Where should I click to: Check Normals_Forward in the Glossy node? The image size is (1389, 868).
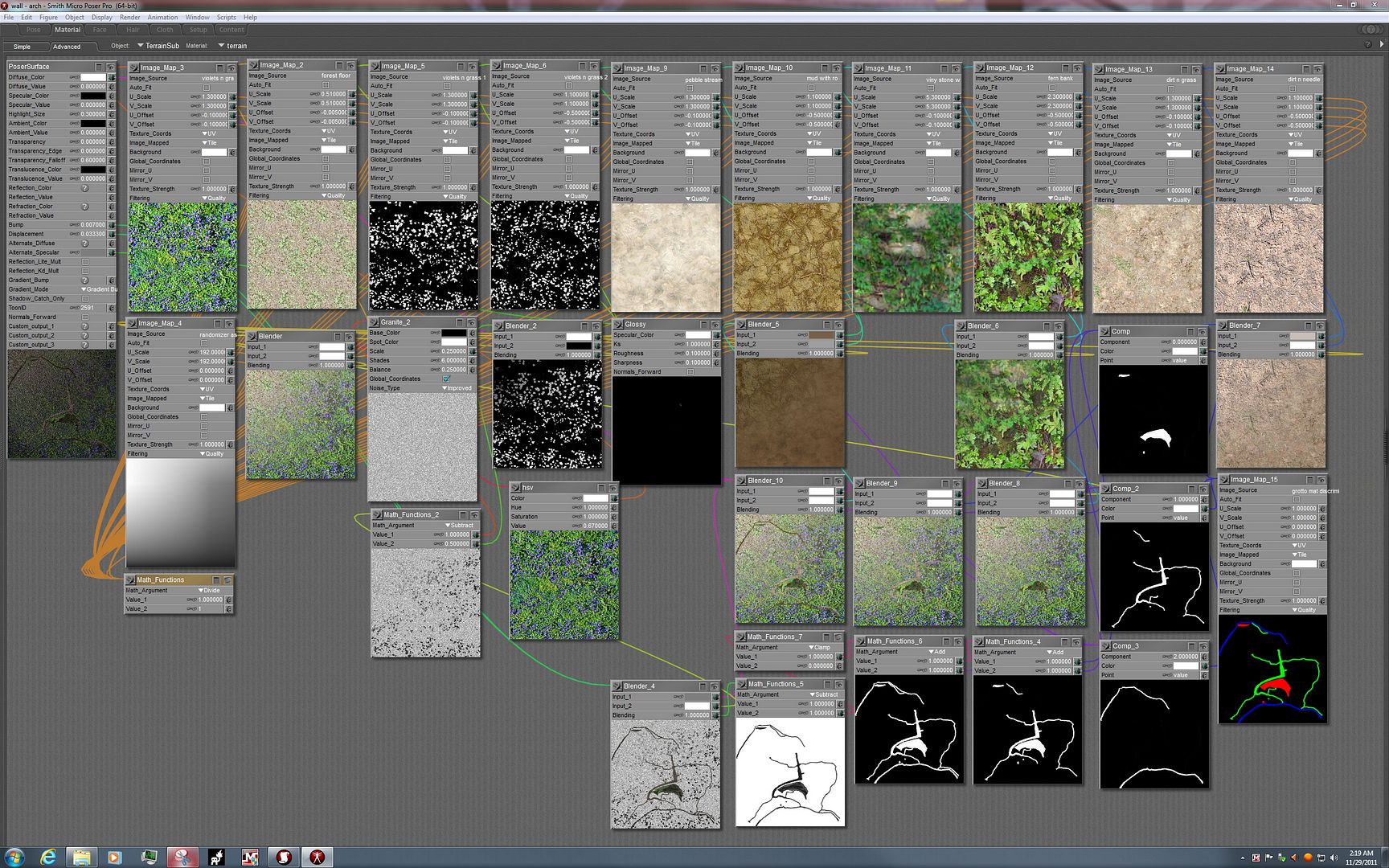[x=690, y=371]
